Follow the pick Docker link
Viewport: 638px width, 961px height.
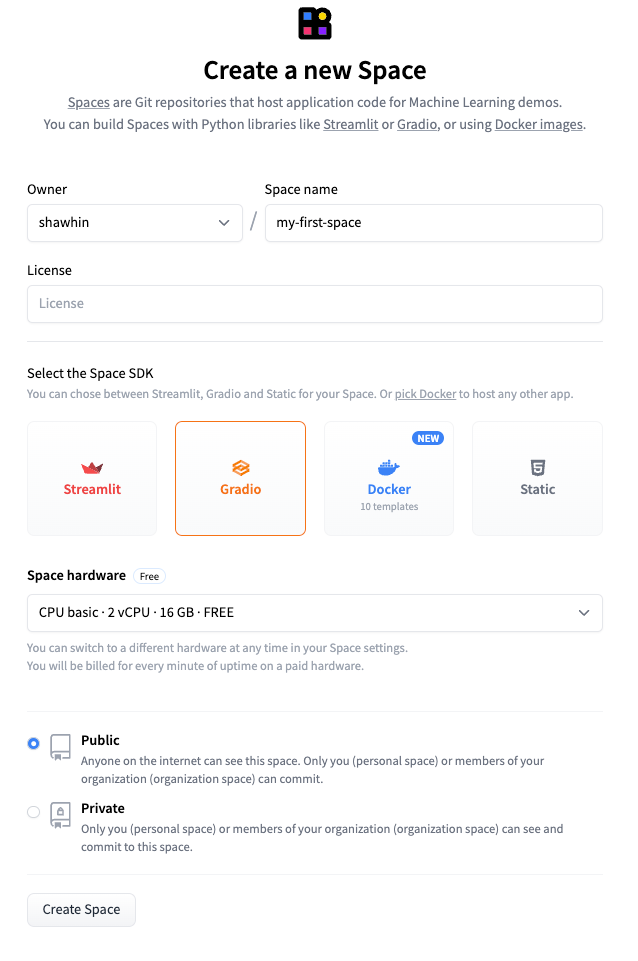[x=425, y=394]
